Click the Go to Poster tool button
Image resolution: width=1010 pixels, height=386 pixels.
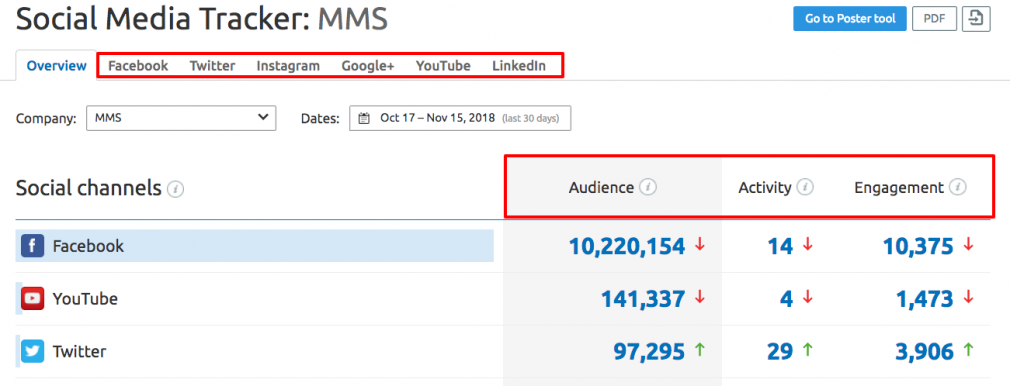click(850, 19)
